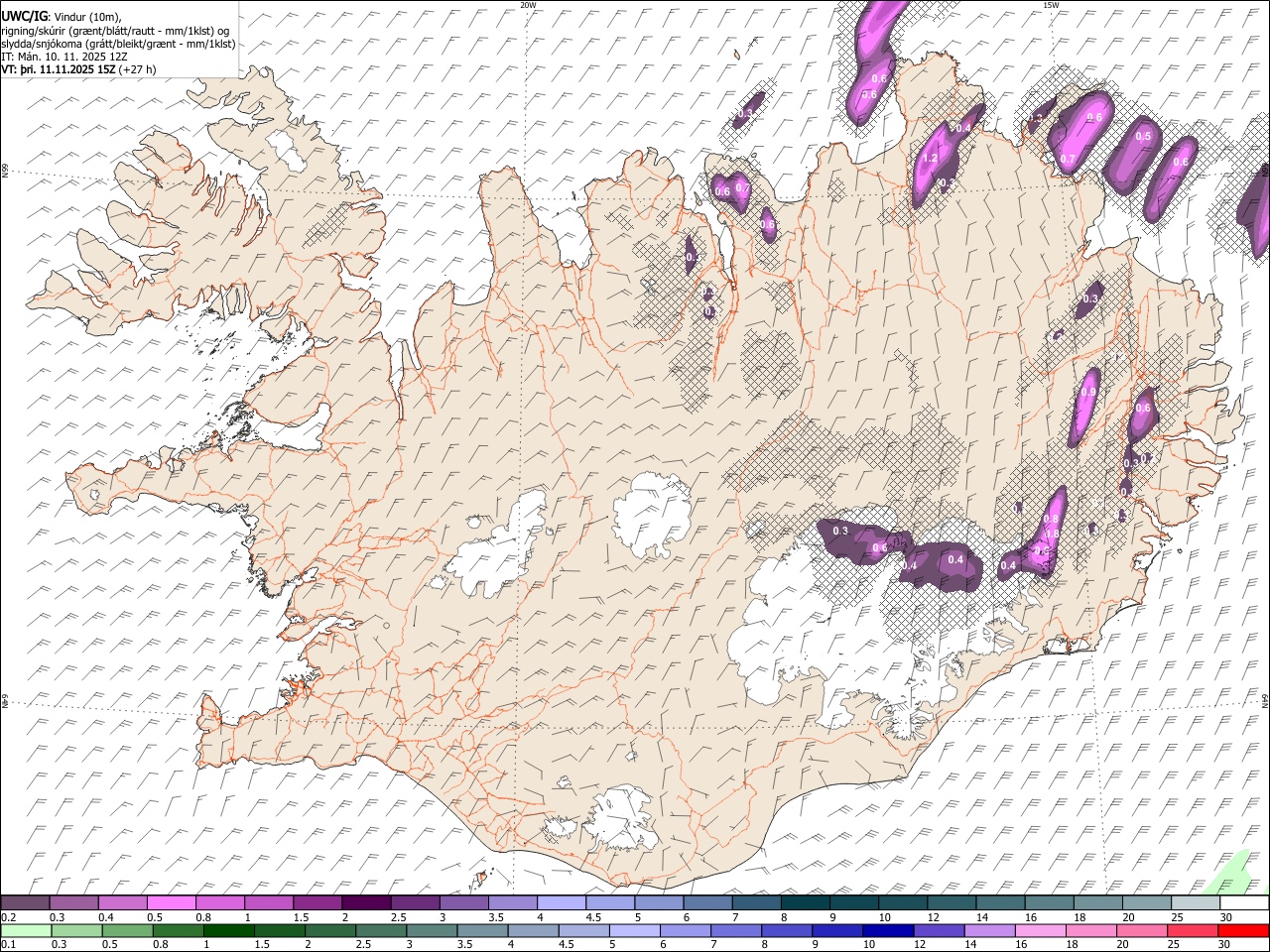
Task: Select the violet rain swatch for 12–14 mm
Action: (x=938, y=930)
